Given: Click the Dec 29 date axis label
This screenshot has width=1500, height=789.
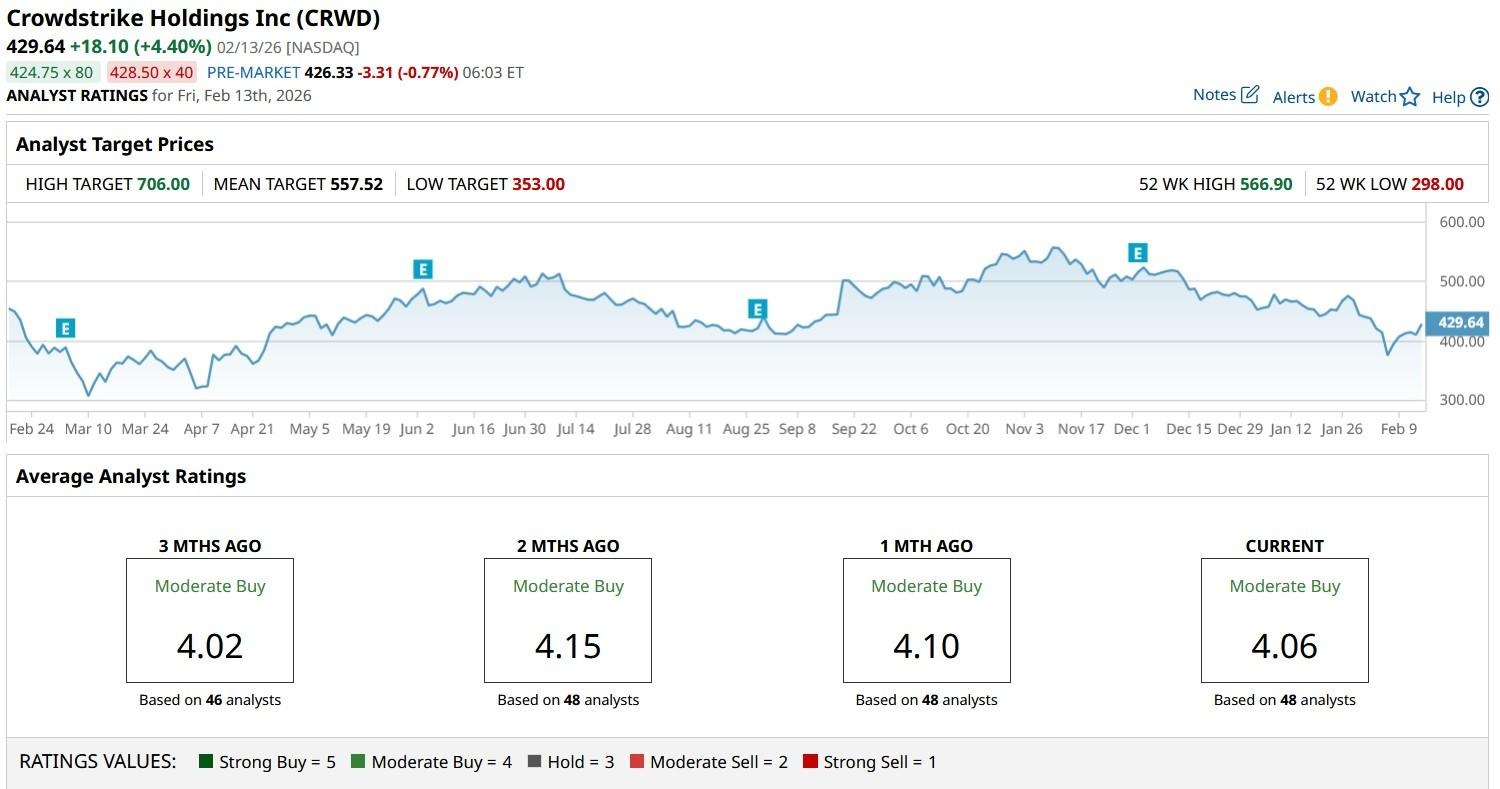Looking at the screenshot, I should [1239, 429].
